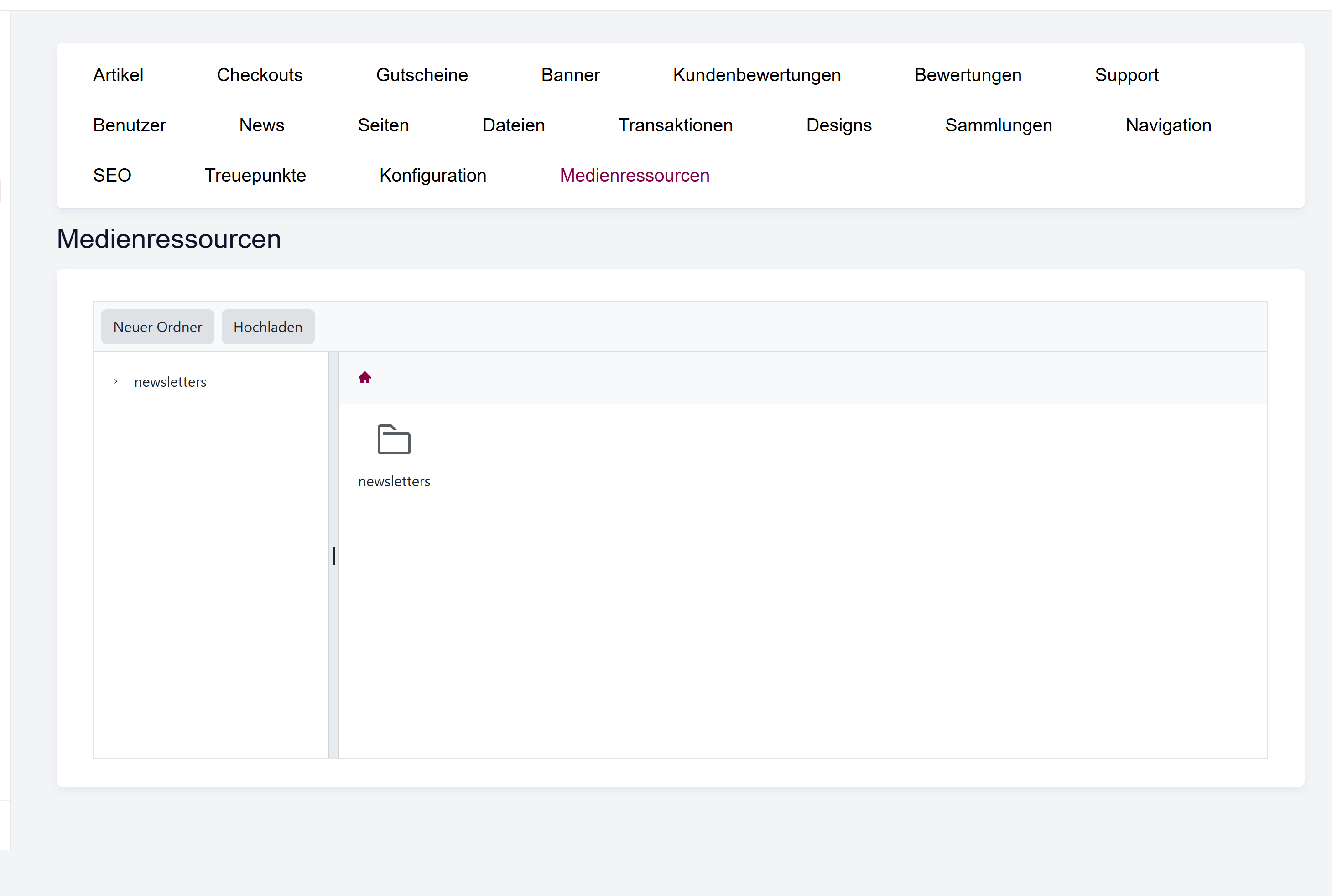Screen dimensions: 1332x896
Task: Go to Gutscheine section
Action: 421,75
